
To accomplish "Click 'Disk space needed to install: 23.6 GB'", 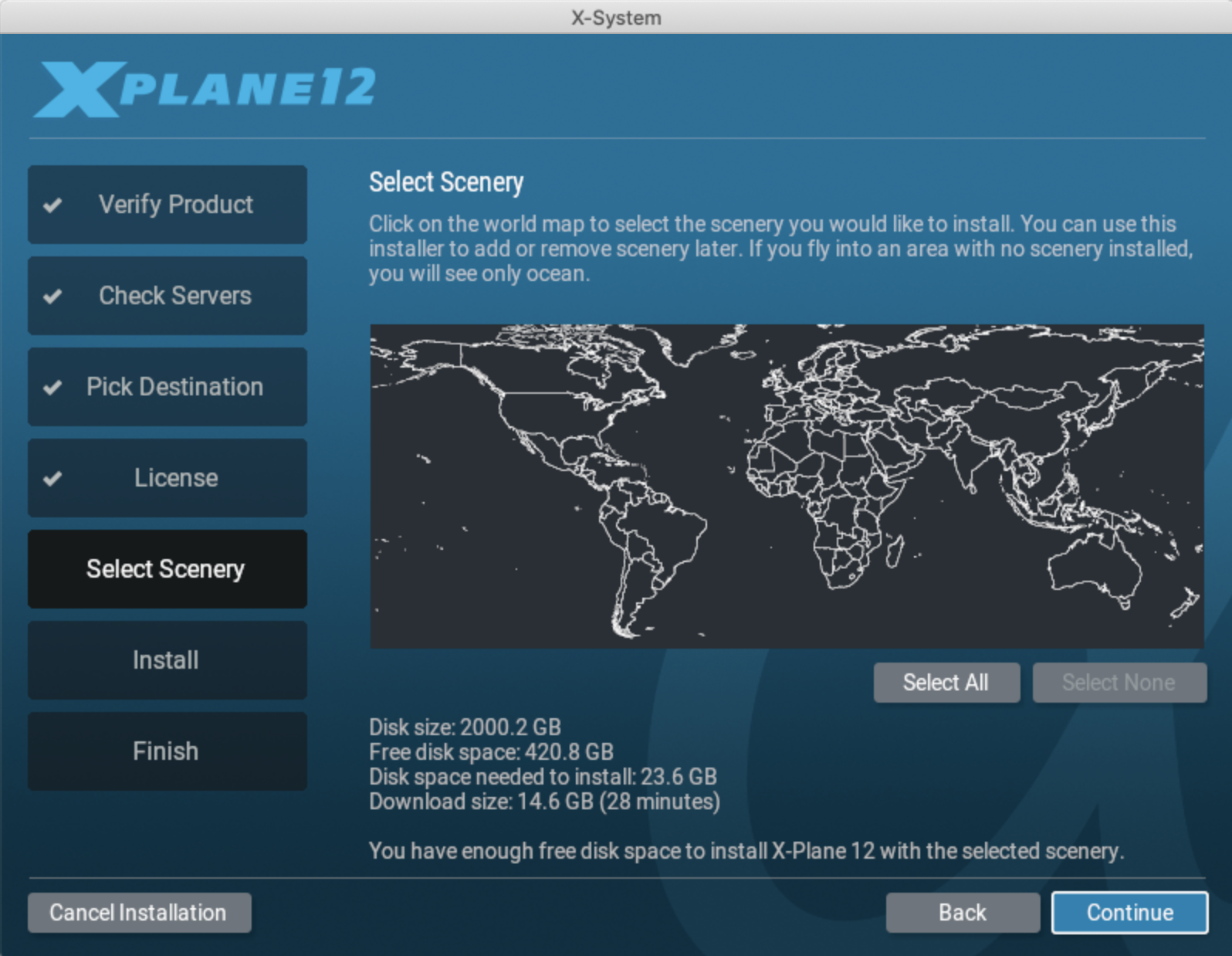I will [x=543, y=777].
